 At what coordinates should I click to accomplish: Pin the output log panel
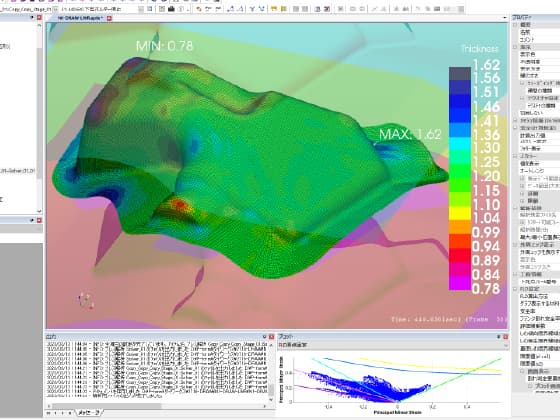click(265, 336)
